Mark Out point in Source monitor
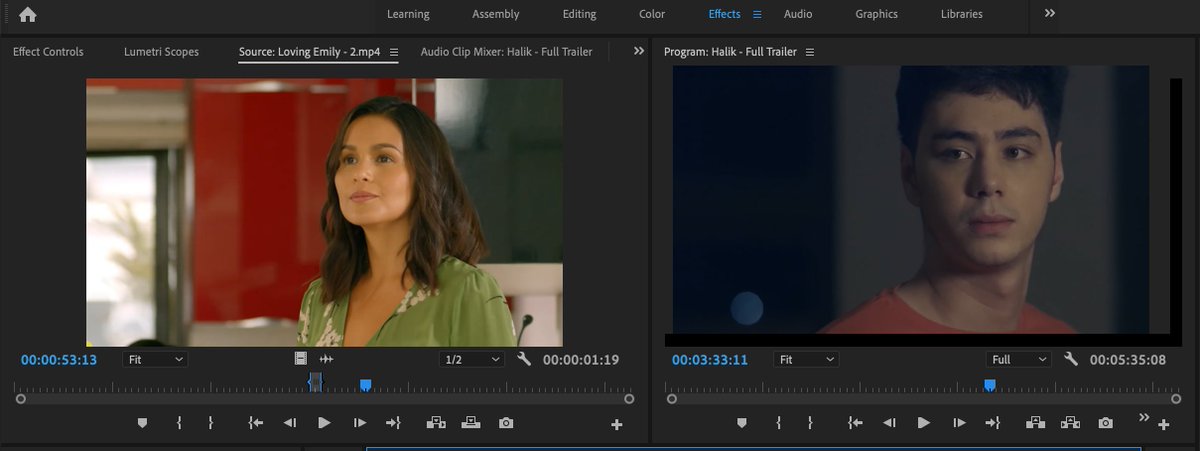 click(x=210, y=423)
